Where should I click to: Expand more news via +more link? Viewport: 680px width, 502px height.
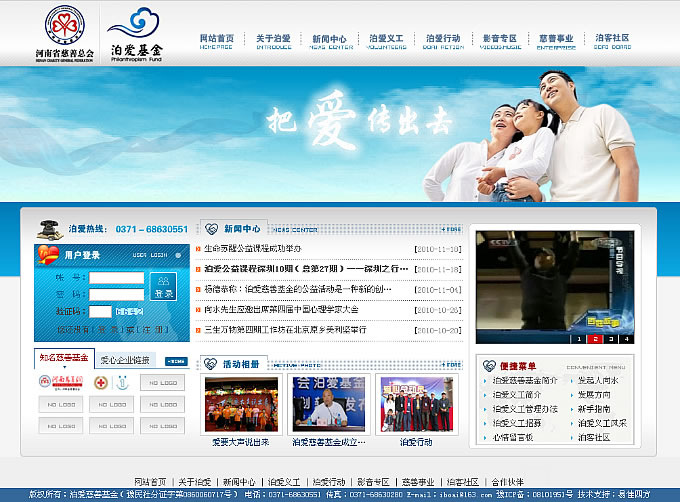pyautogui.click(x=450, y=229)
